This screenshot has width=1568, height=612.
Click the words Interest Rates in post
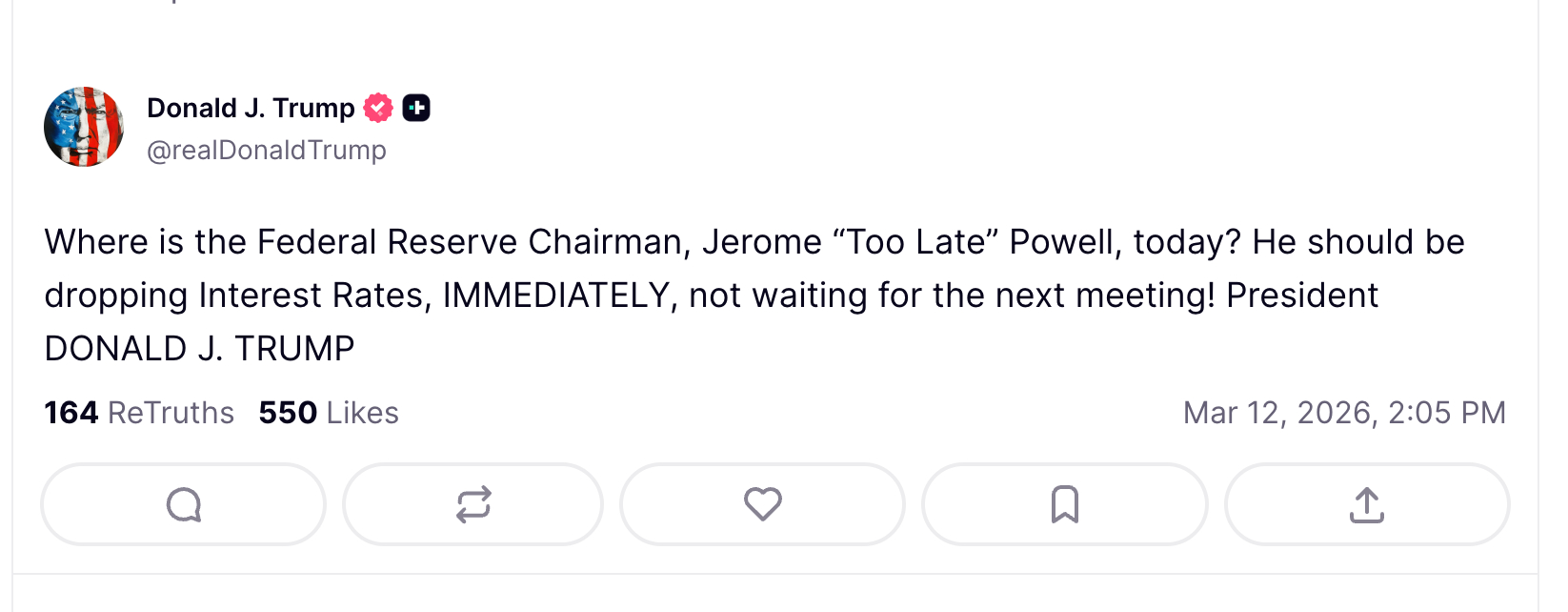(312, 296)
